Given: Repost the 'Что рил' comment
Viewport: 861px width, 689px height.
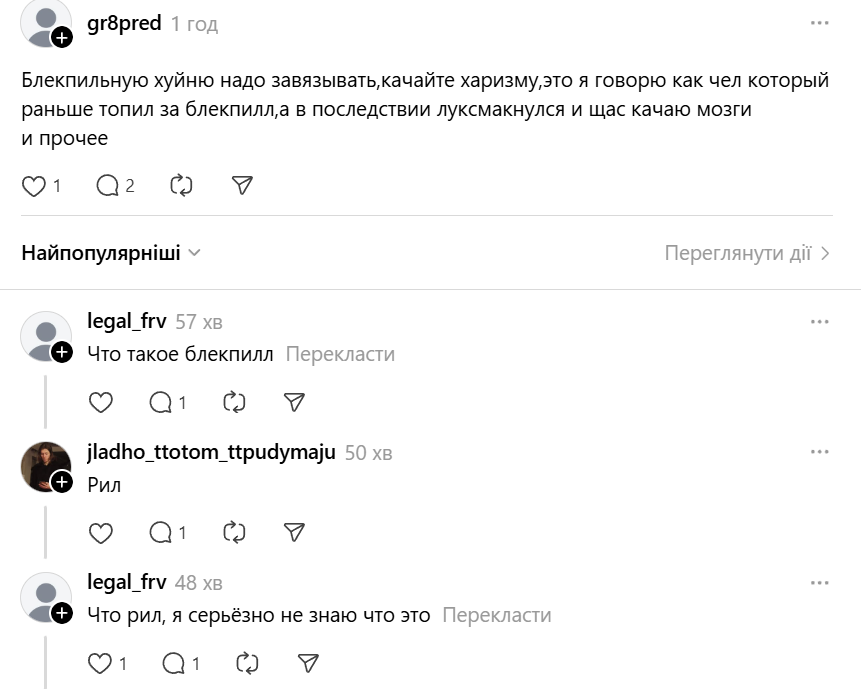Looking at the screenshot, I should (247, 663).
